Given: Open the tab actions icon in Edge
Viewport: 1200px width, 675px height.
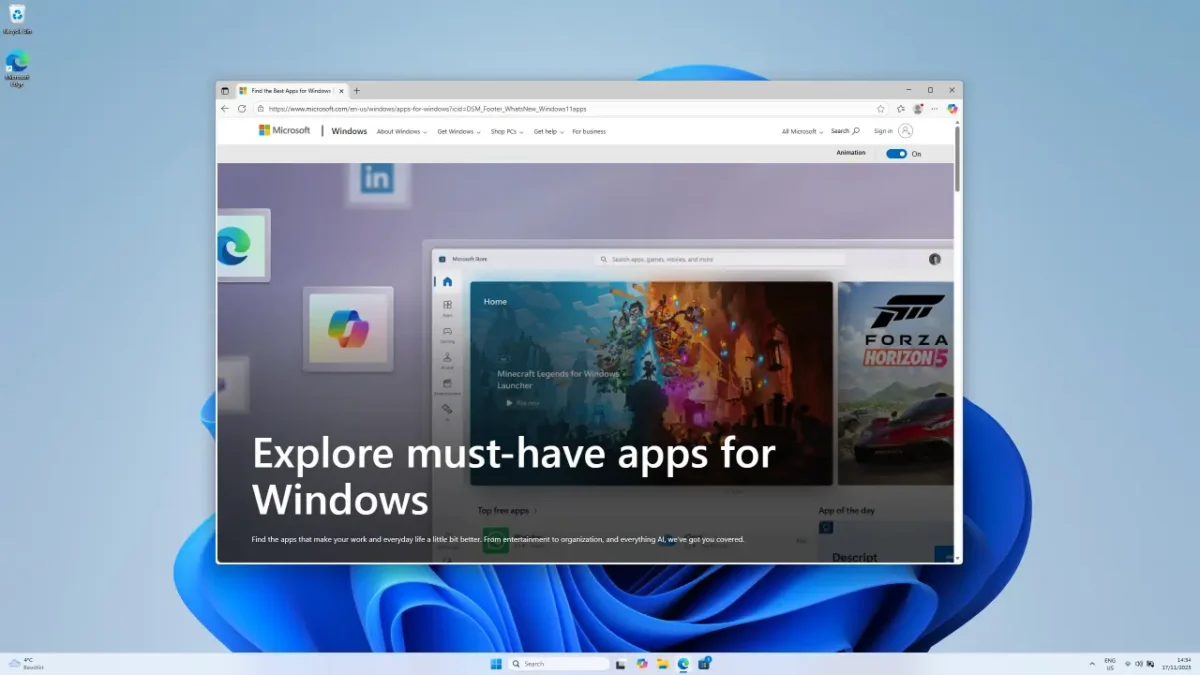Looking at the screenshot, I should pyautogui.click(x=225, y=91).
